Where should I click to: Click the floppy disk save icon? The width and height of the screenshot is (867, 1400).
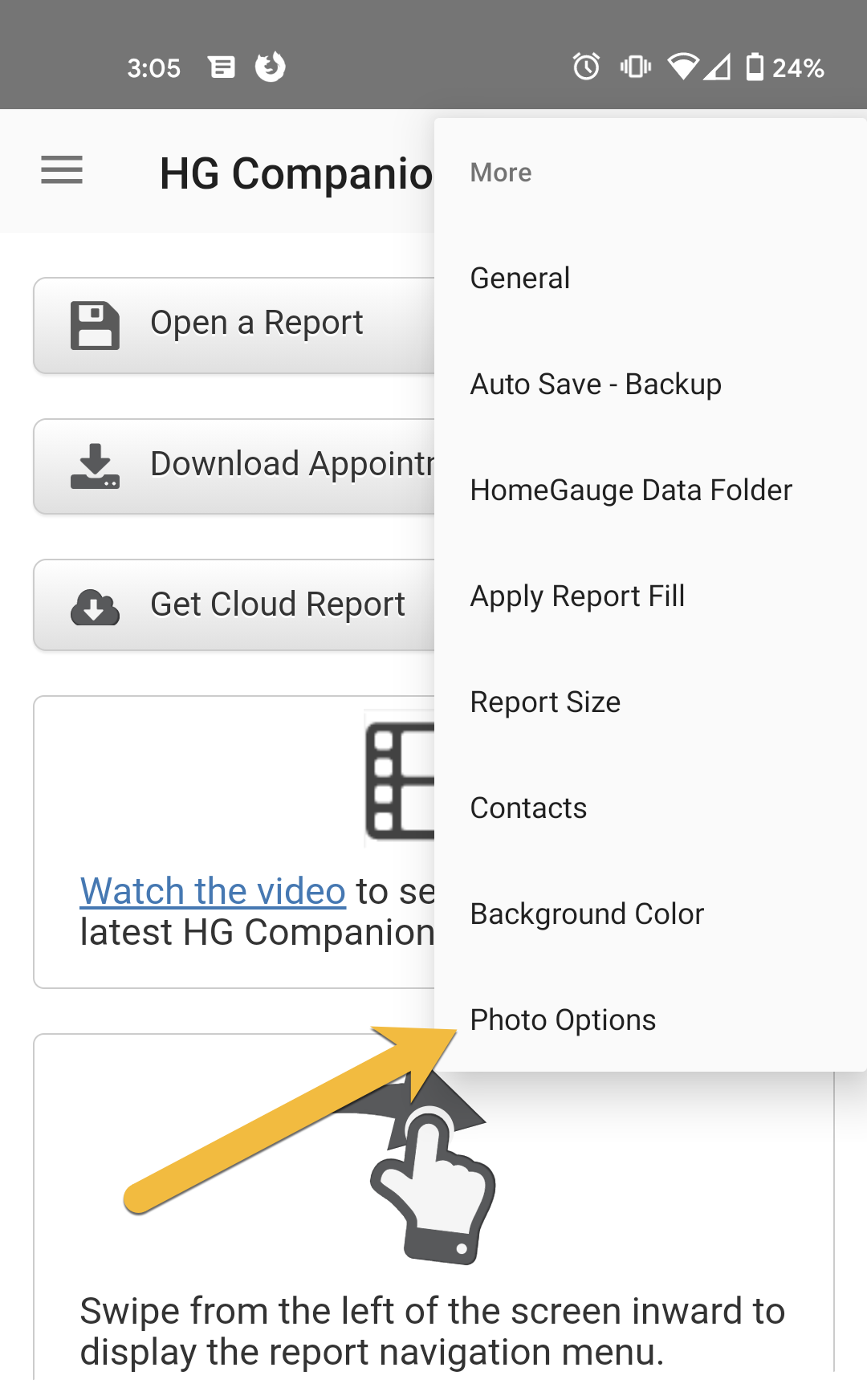pos(95,325)
